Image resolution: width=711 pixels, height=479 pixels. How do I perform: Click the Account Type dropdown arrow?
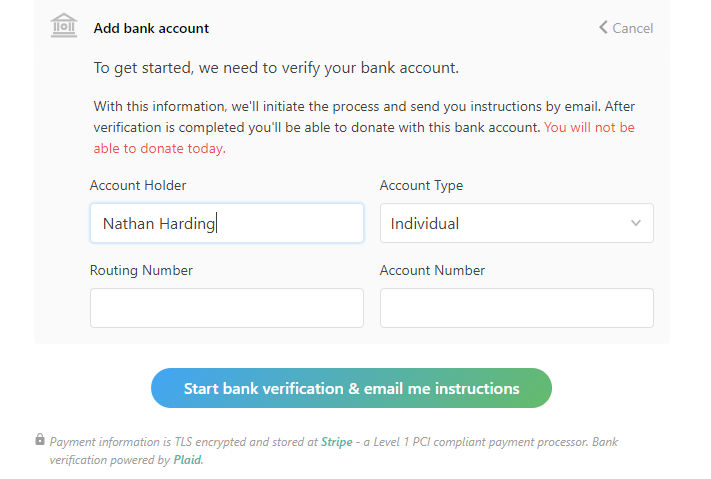point(635,223)
